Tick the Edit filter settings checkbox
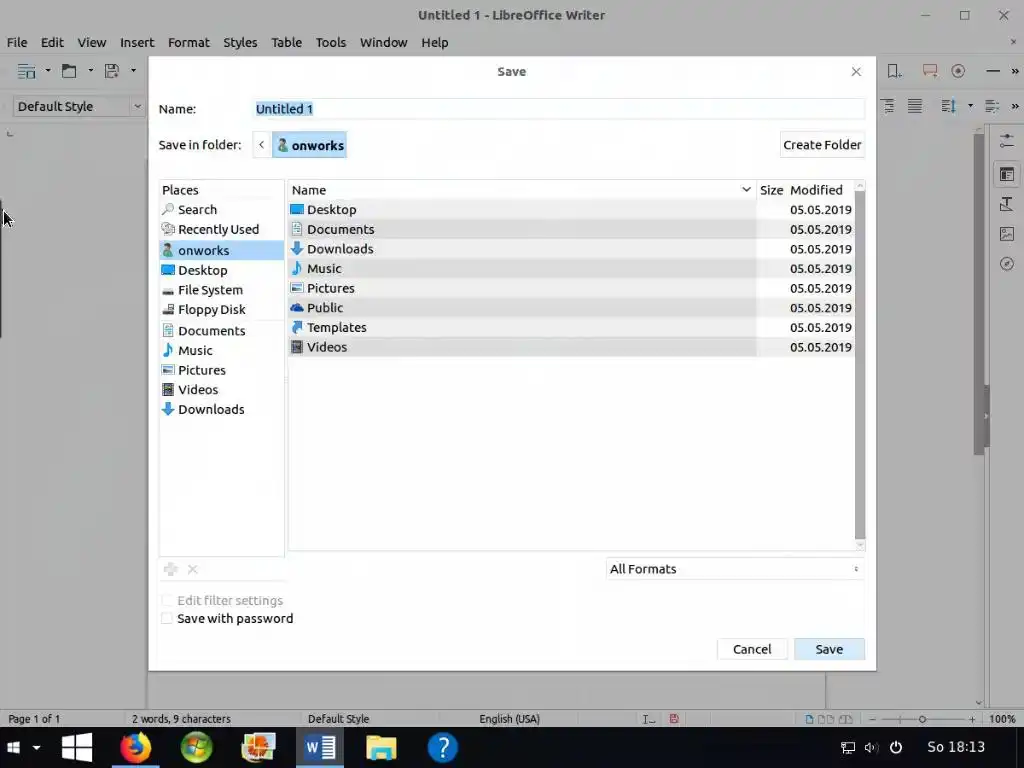 167,600
